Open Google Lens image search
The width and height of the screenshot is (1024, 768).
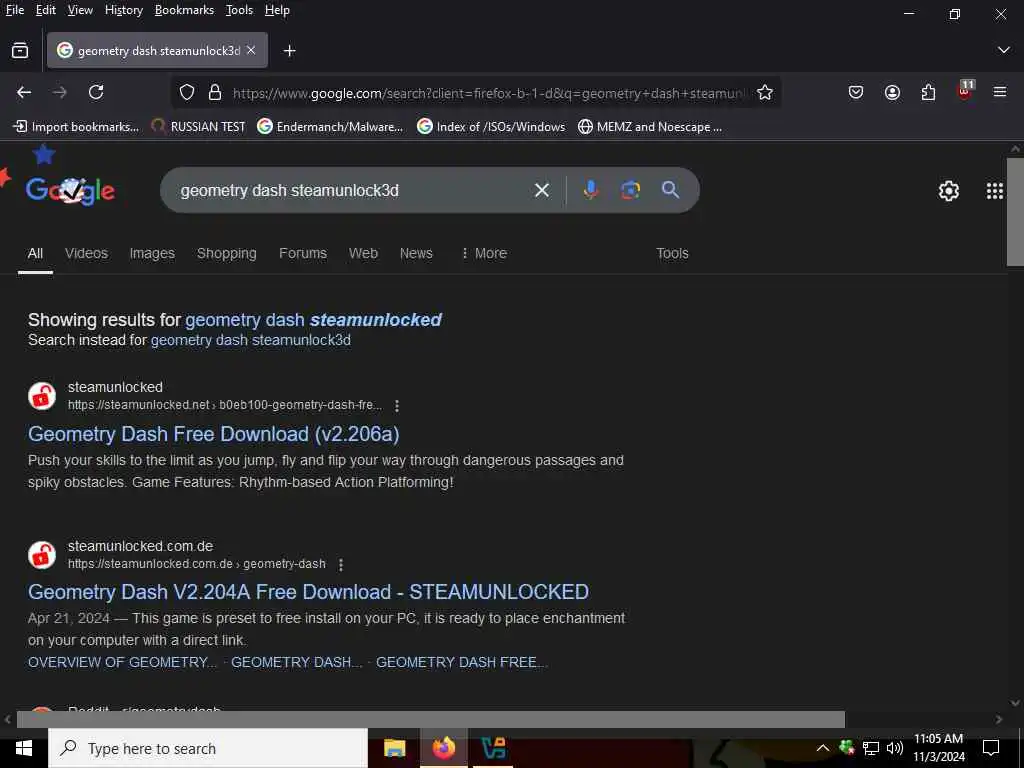click(x=630, y=190)
